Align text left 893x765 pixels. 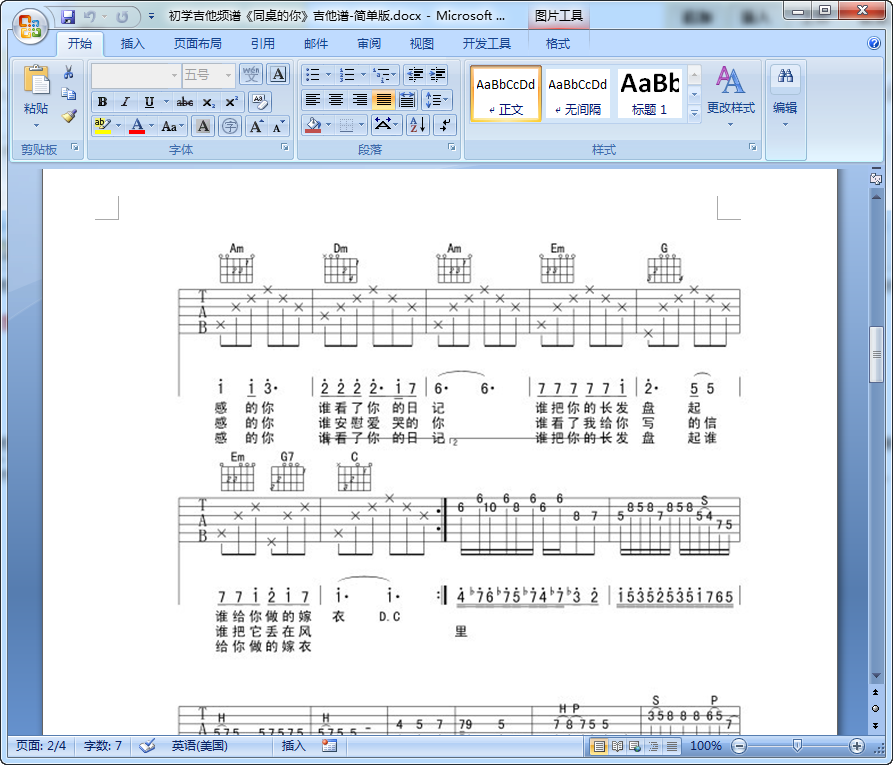tap(312, 100)
